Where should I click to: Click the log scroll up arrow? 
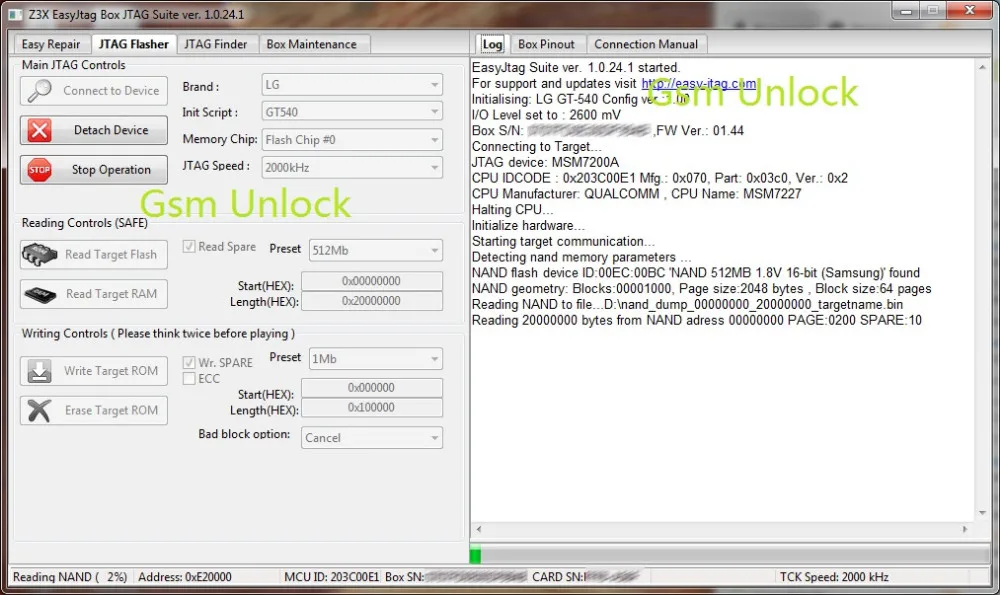click(982, 67)
